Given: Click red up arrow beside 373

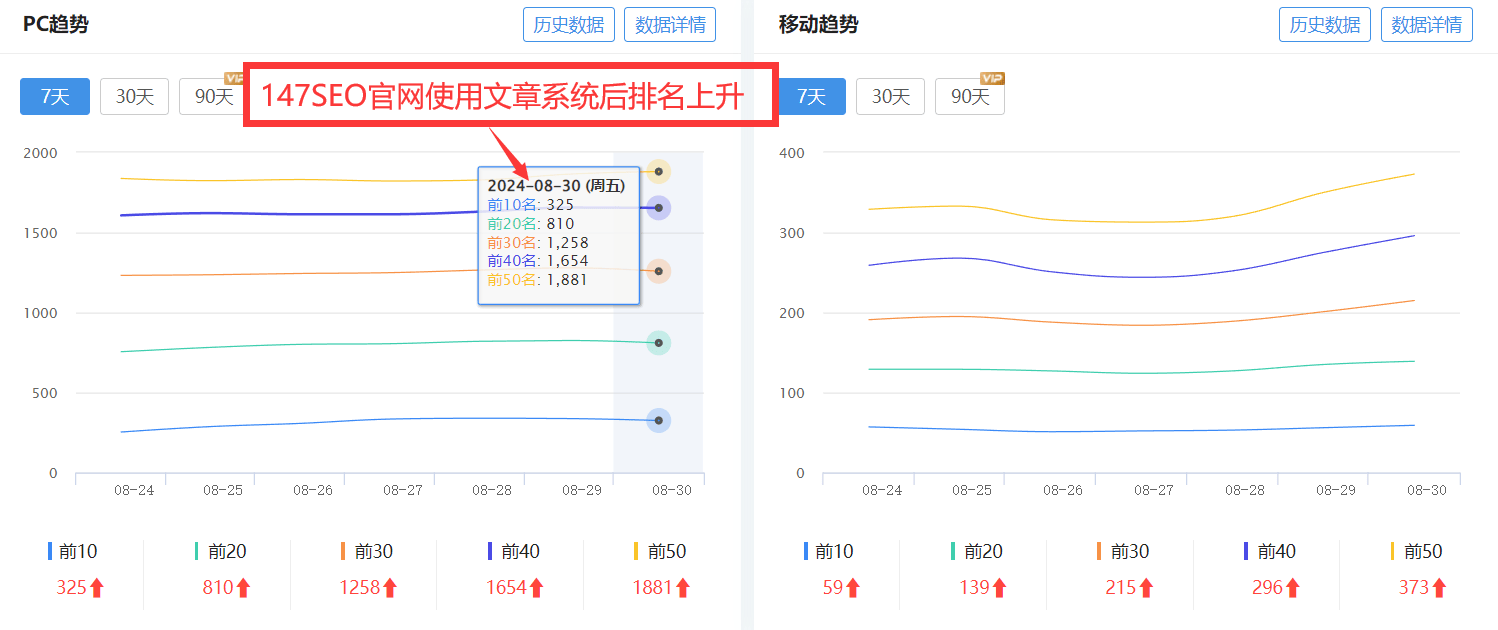Looking at the screenshot, I should pos(1439,588).
